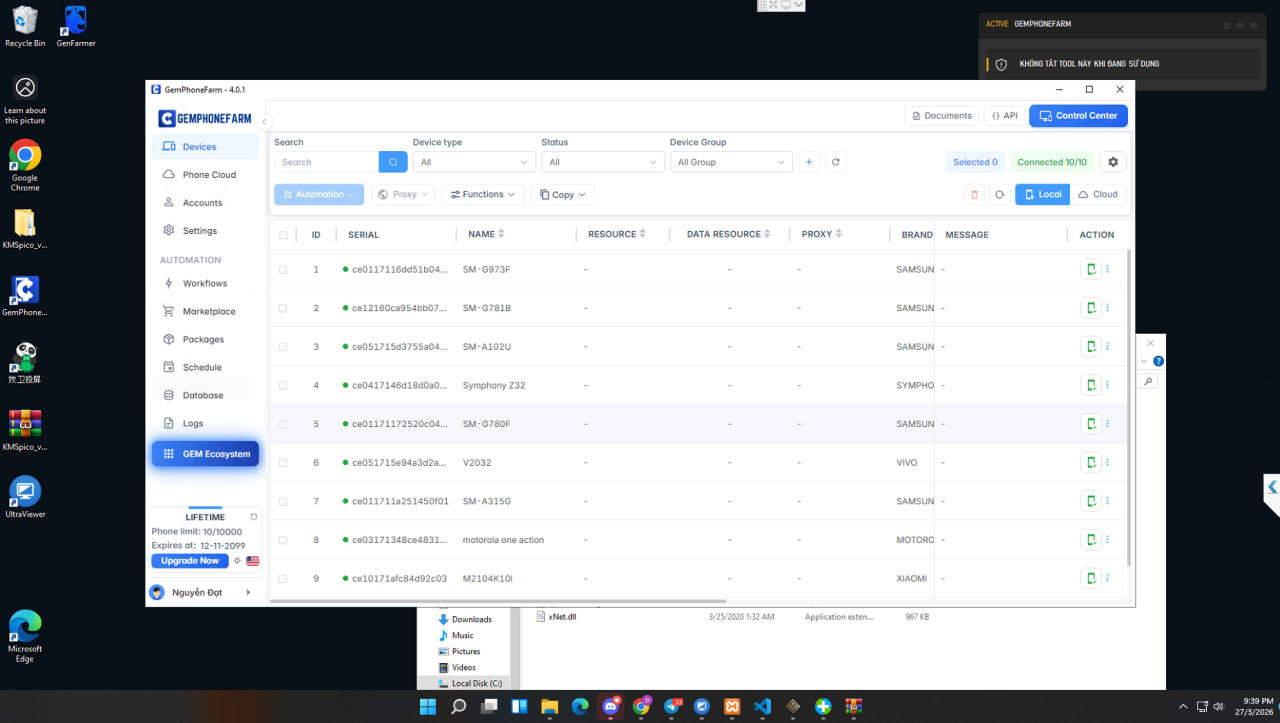Open the Device Group dropdown
The width and height of the screenshot is (1280, 723).
pos(731,162)
